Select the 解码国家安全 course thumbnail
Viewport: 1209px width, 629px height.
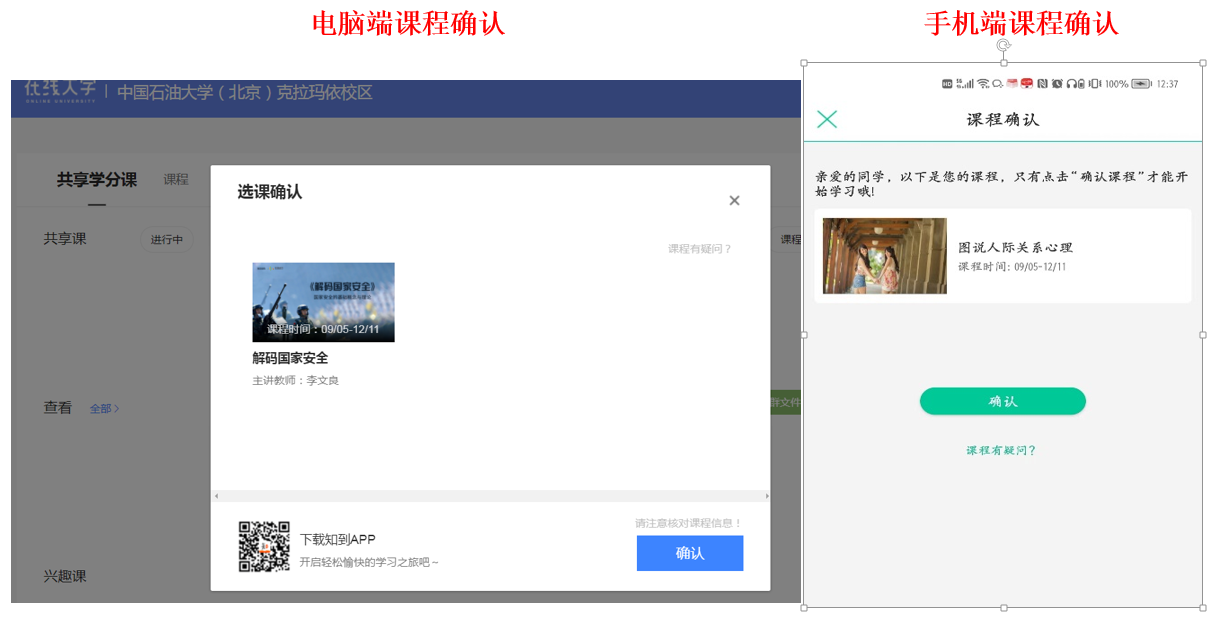323,302
